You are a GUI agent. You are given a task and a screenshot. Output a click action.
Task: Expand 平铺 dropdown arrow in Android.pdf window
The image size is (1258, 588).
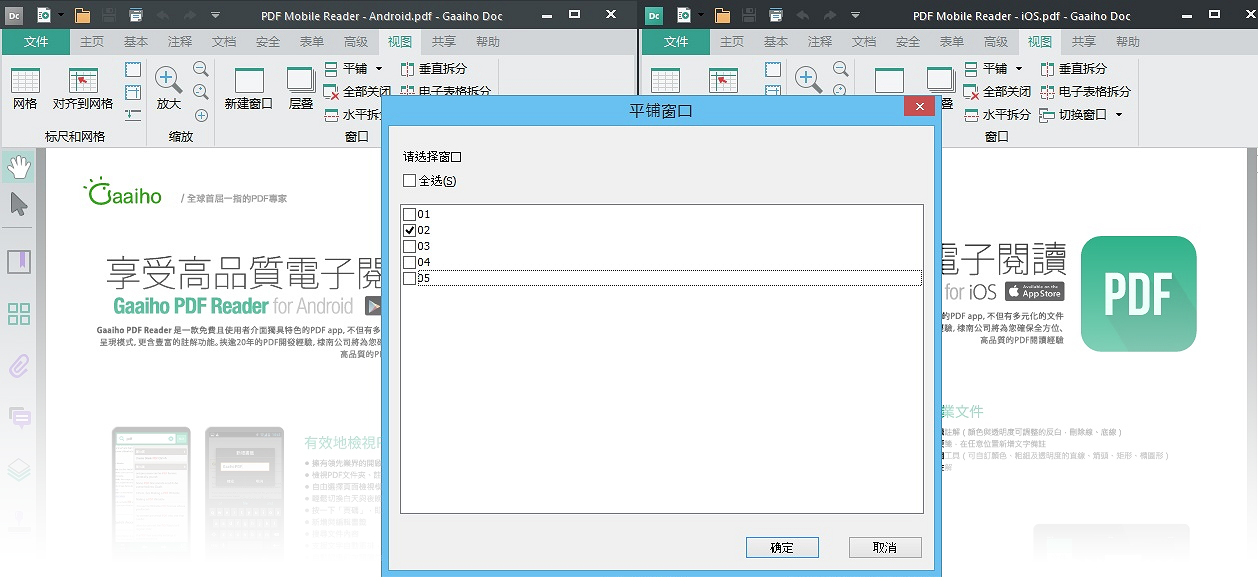point(379,69)
